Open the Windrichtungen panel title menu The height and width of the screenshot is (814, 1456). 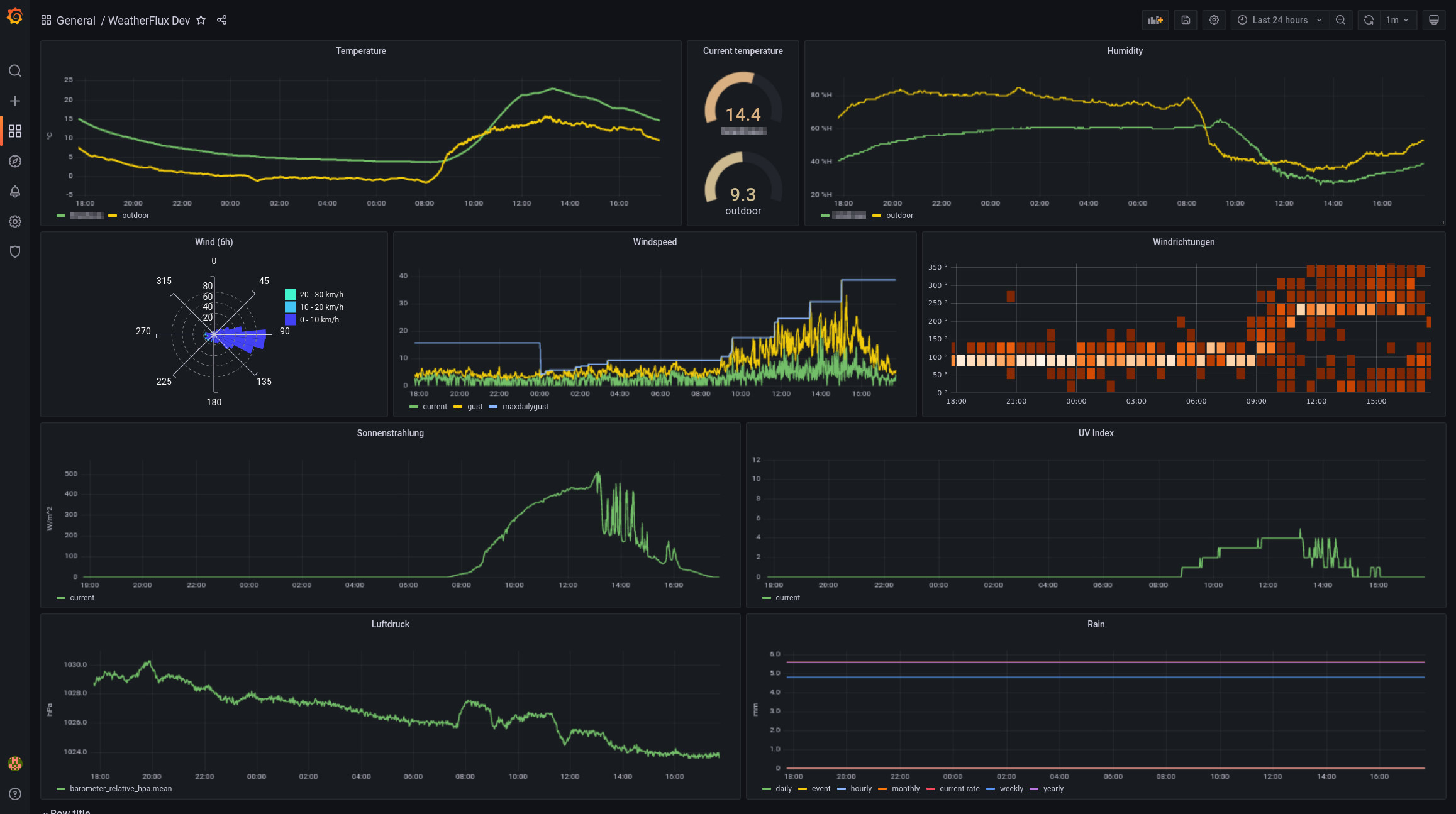click(x=1184, y=242)
